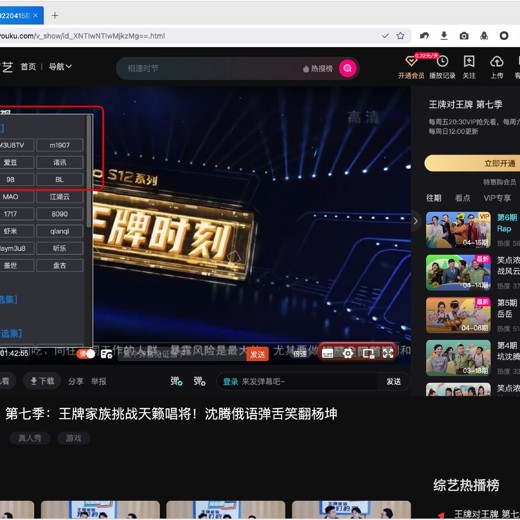Open the 关注 follow bookmark icon
The height and width of the screenshot is (520, 520).
click(469, 61)
